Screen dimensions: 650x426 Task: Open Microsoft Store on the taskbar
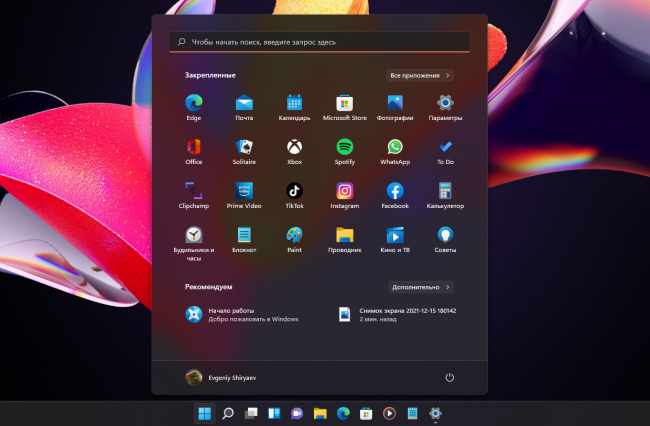(x=366, y=413)
